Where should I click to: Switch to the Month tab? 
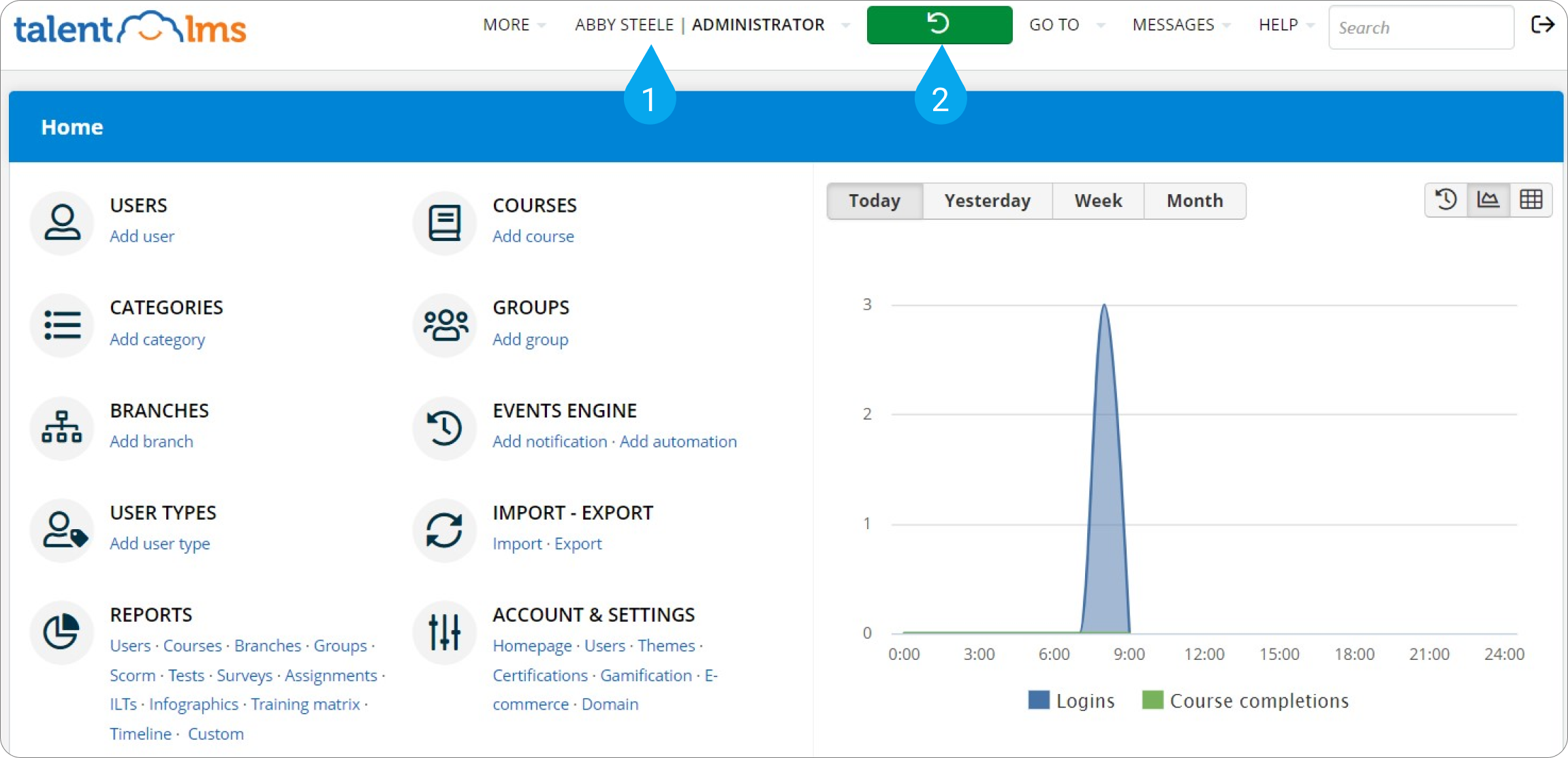coord(1195,201)
